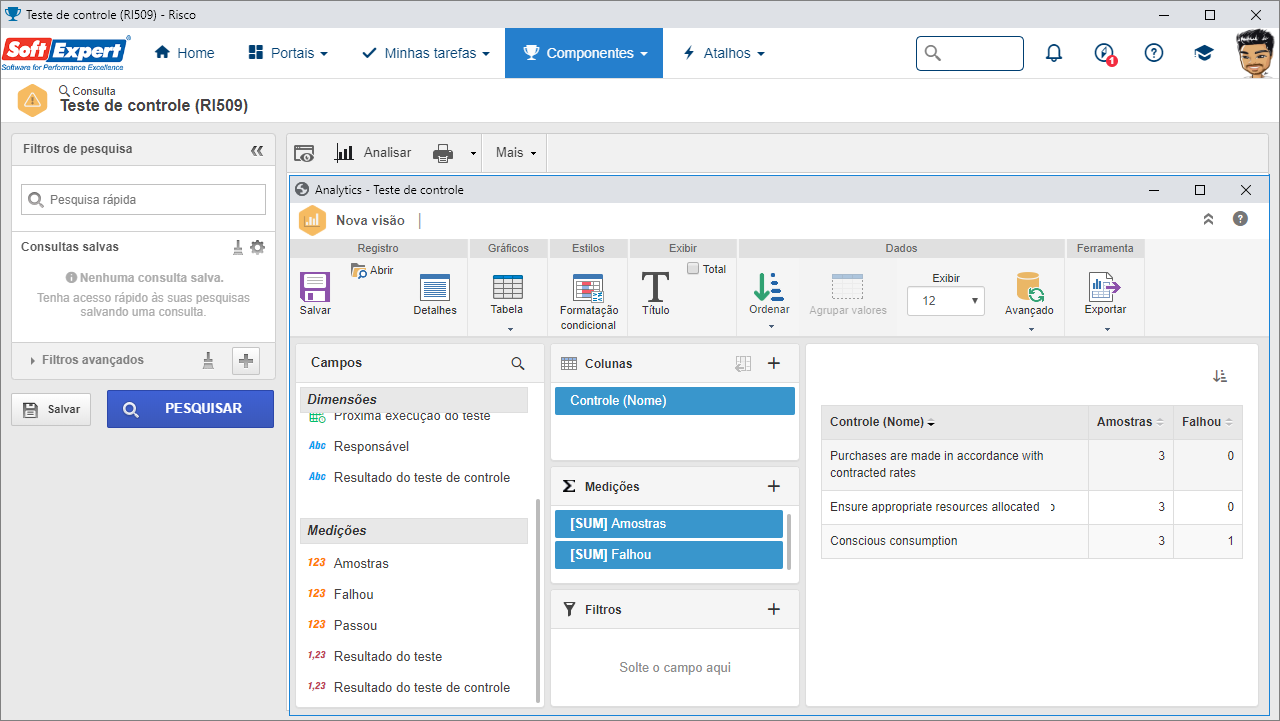This screenshot has width=1280, height=721.
Task: Open Analytics help icon
Action: click(1240, 218)
